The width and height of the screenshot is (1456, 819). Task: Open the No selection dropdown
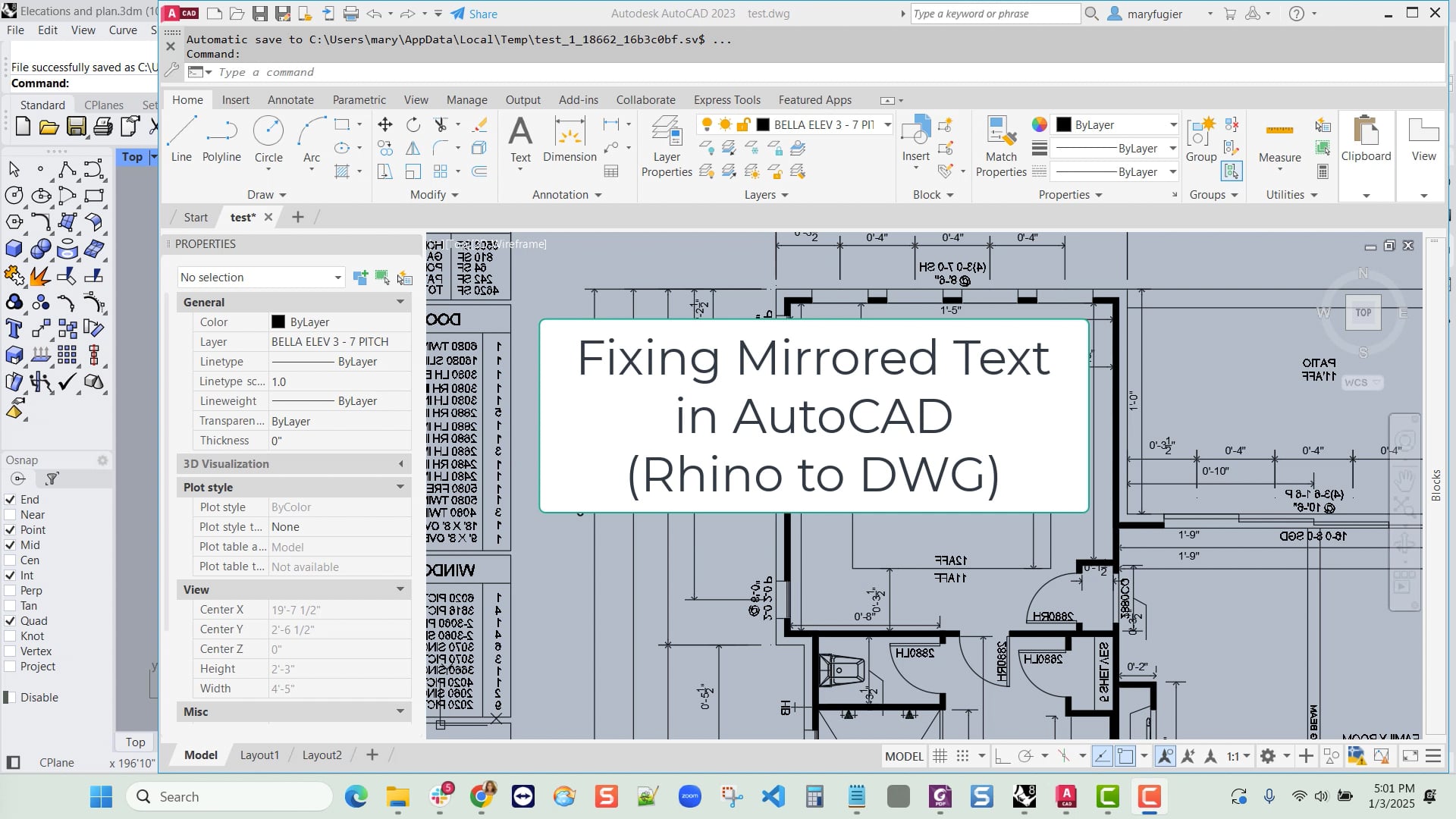point(262,278)
